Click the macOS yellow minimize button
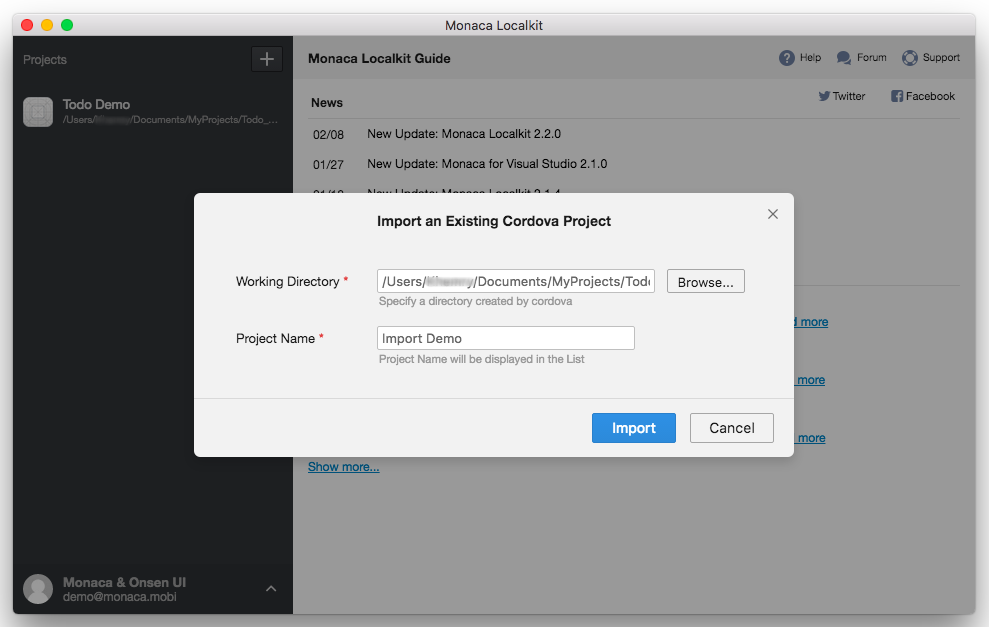The image size is (989, 627). (x=47, y=25)
